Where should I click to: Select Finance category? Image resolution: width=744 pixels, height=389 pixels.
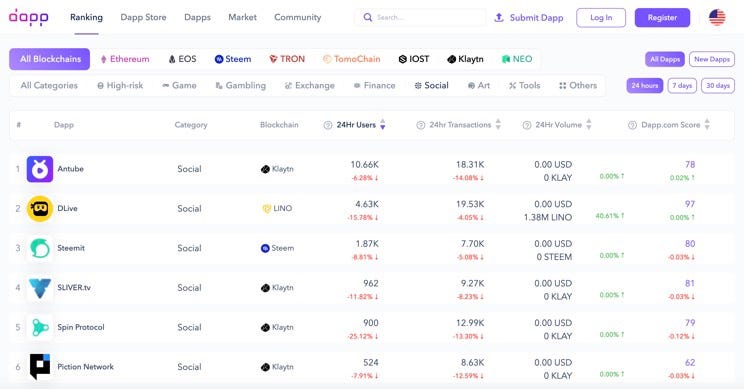coord(374,86)
